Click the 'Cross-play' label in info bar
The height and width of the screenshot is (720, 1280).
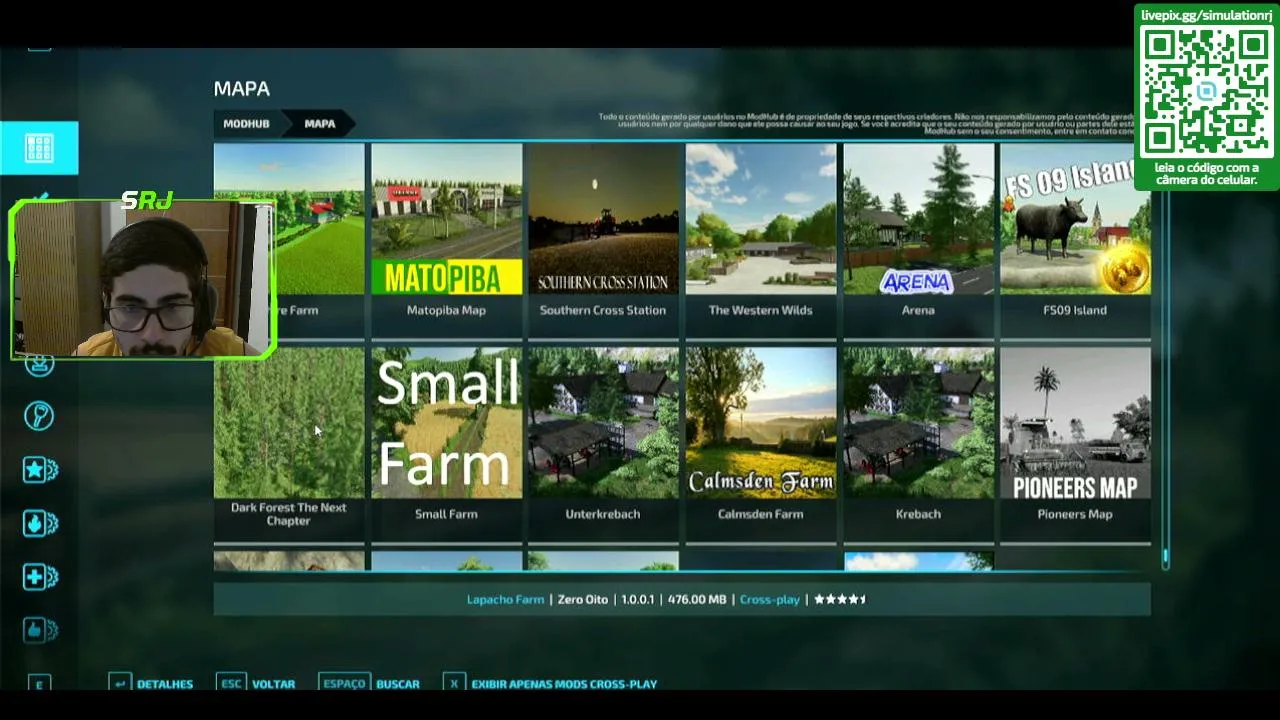[770, 600]
